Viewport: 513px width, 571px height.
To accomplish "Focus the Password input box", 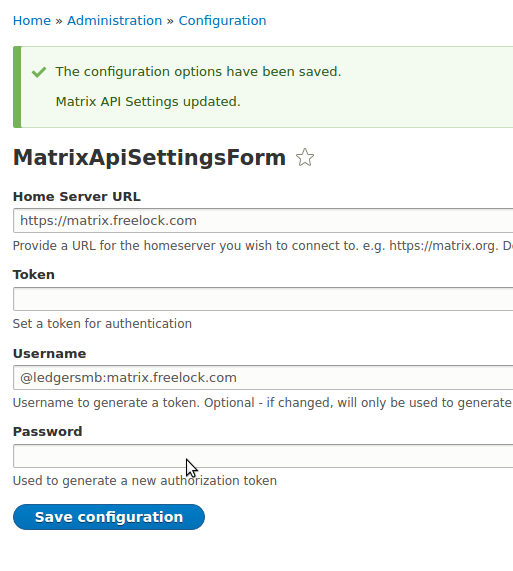I will 263,456.
